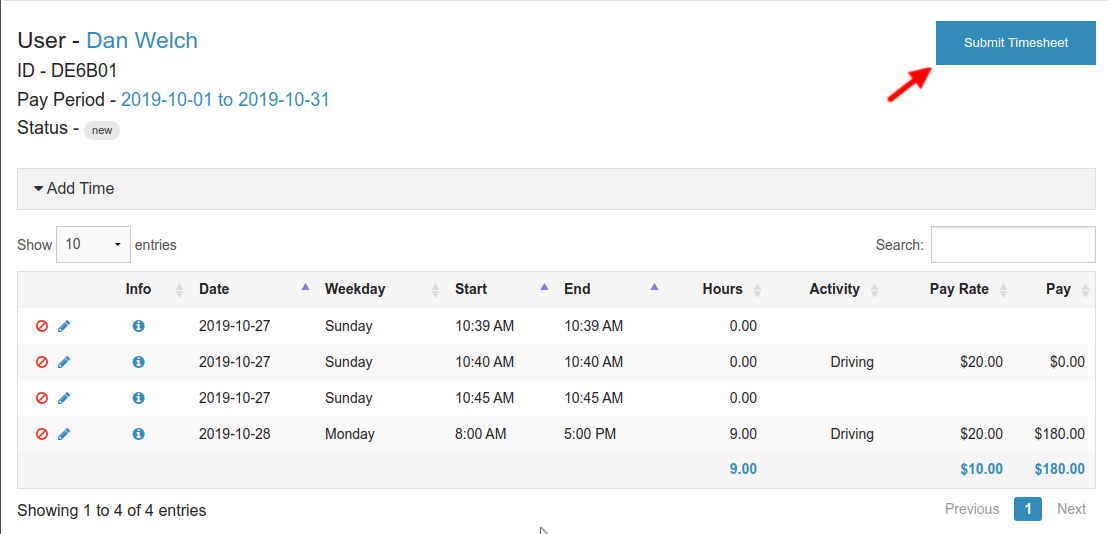The image size is (1108, 534).
Task: Delete the 10:39 AM Sunday time entry
Action: pos(42,326)
